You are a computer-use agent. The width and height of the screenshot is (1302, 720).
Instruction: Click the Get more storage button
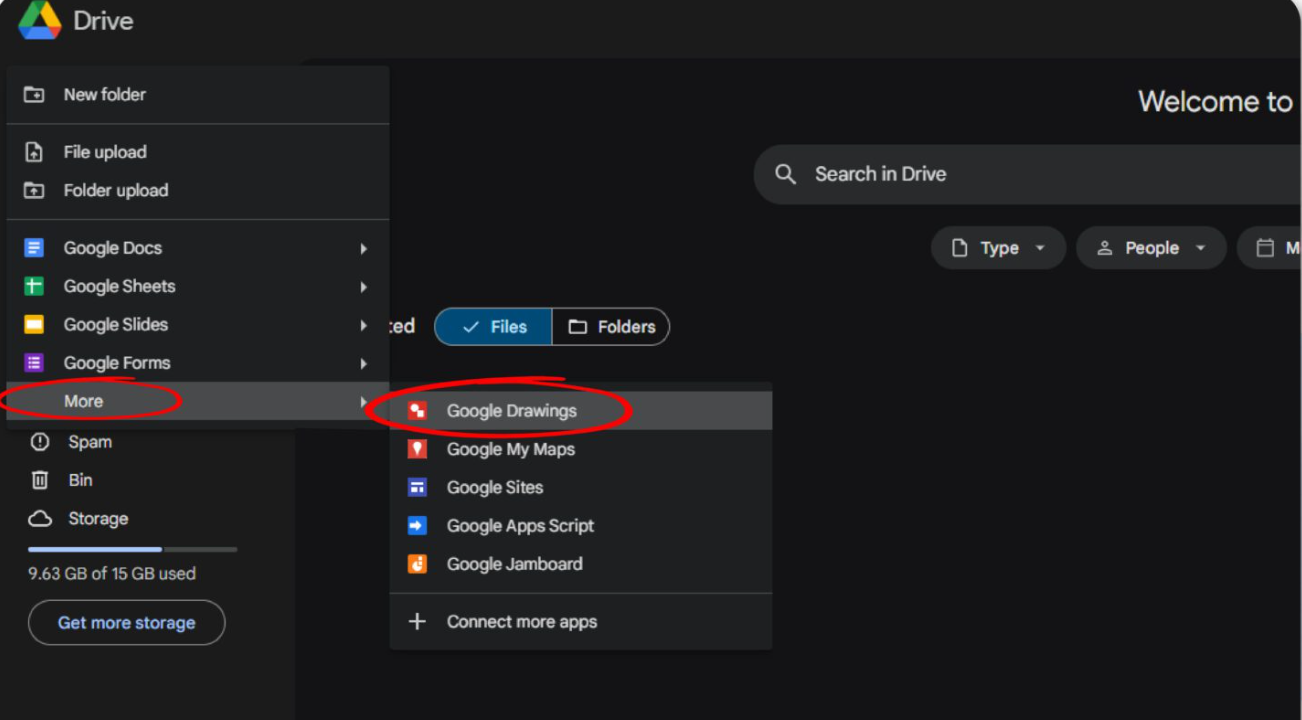click(x=126, y=623)
